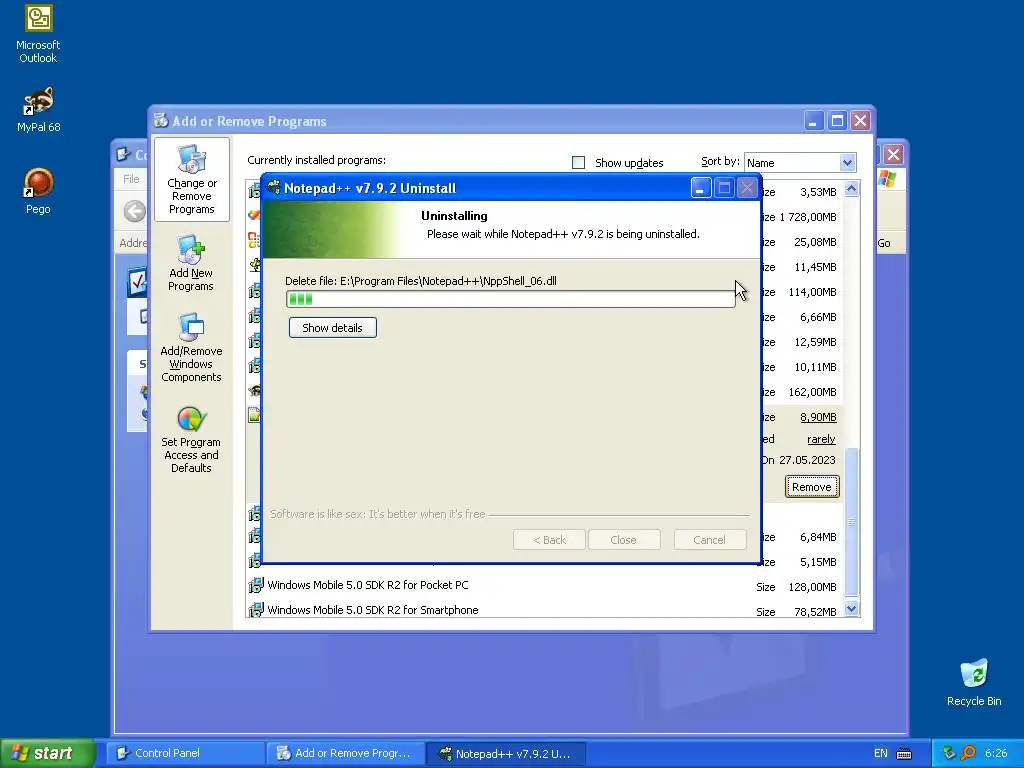This screenshot has width=1024, height=768.
Task: Click the uninstall progress bar
Action: [x=511, y=299]
